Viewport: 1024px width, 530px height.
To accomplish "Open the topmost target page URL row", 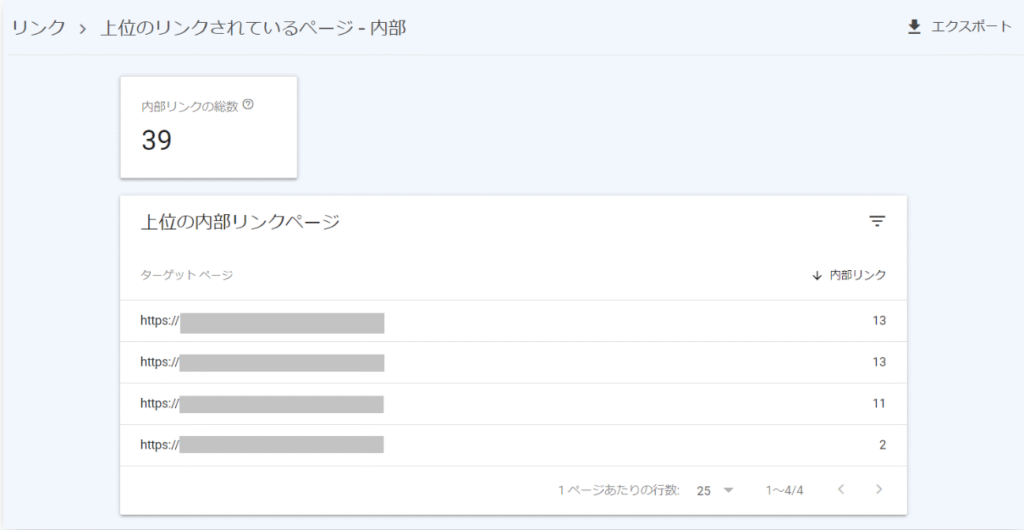I will click(x=262, y=321).
